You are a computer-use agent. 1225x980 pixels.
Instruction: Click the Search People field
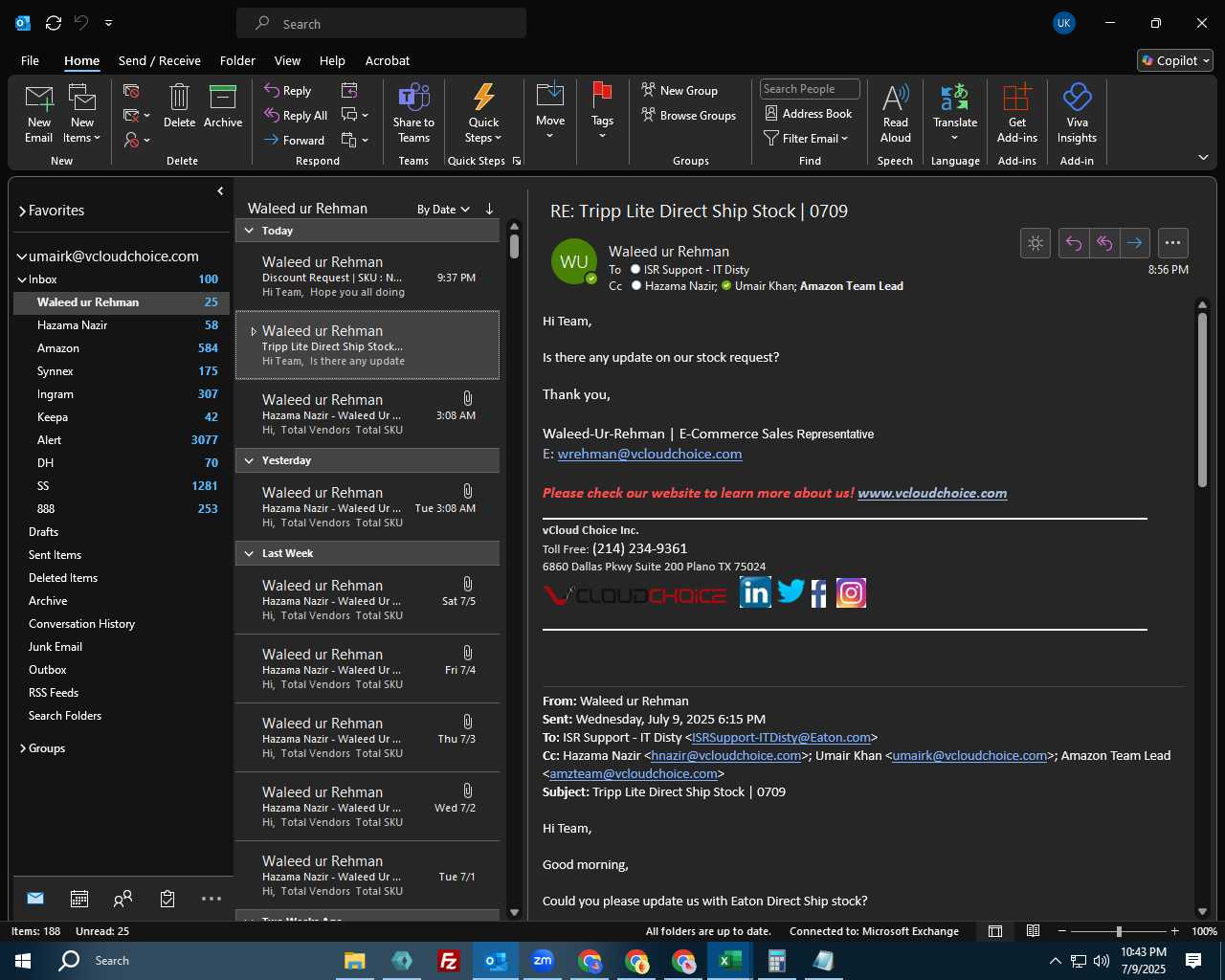[810, 89]
